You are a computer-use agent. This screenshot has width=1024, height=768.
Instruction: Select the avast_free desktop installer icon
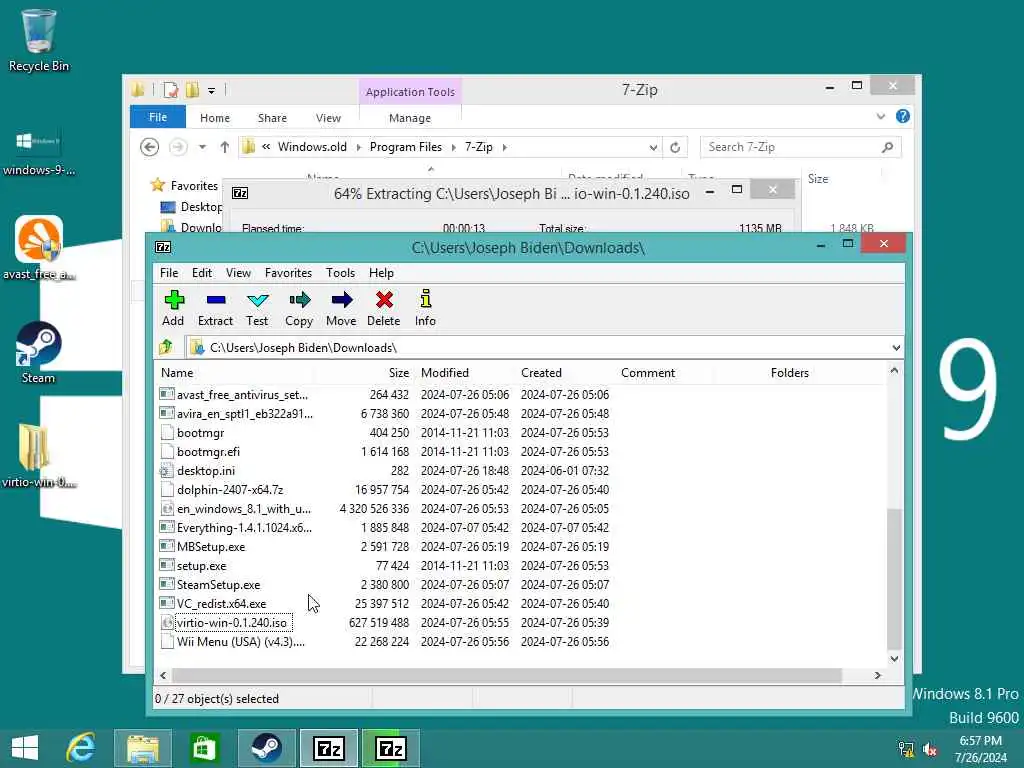click(39, 248)
